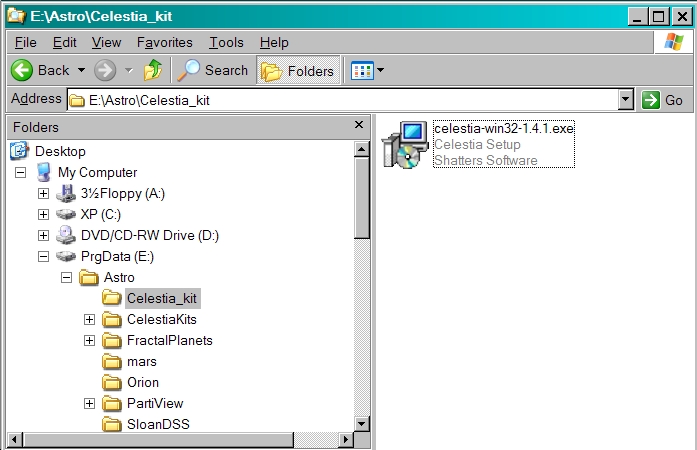The height and width of the screenshot is (450, 697).
Task: Open the Forward history dropdown arrow
Action: pyautogui.click(x=129, y=70)
